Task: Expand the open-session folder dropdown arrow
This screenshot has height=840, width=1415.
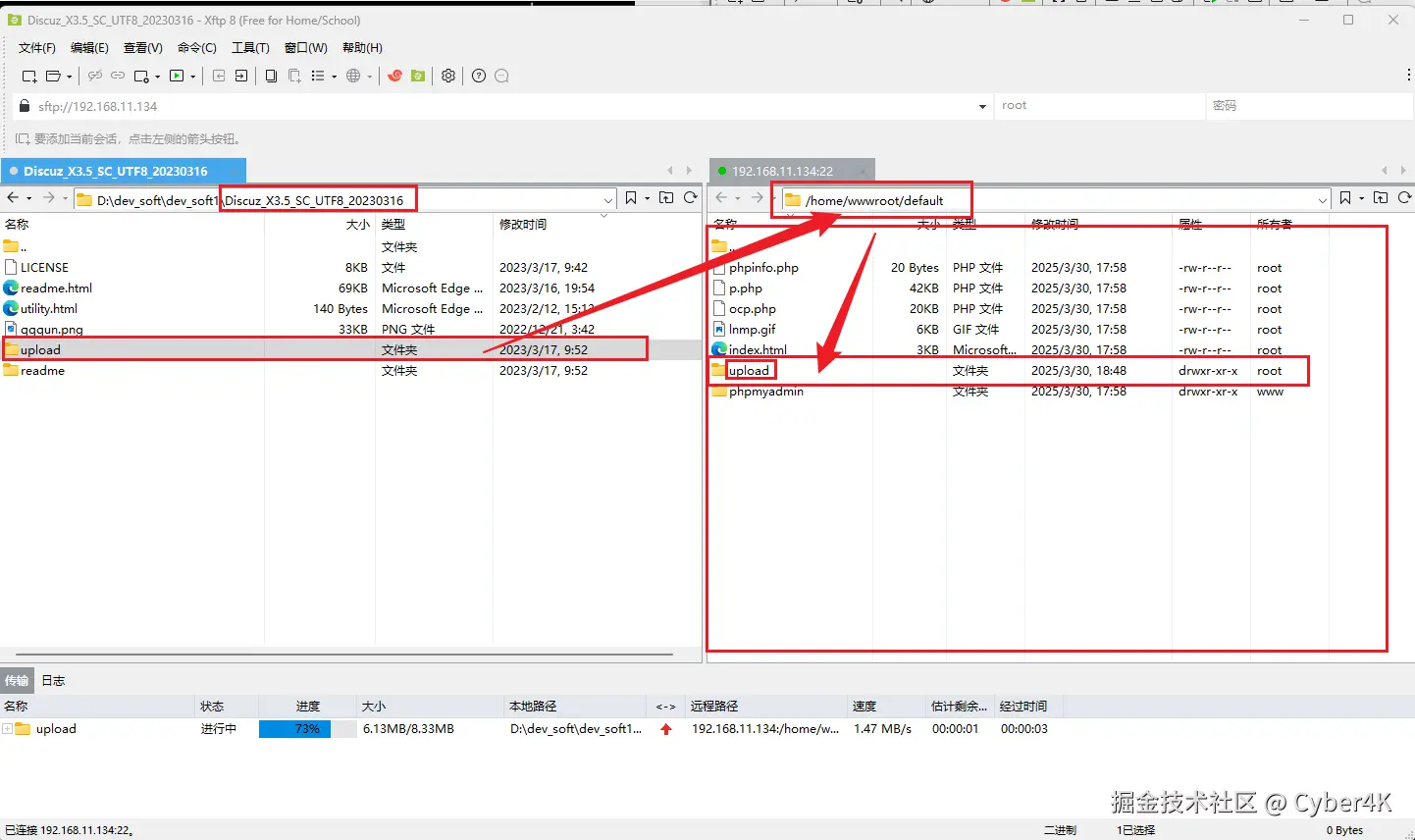Action: coord(70,77)
